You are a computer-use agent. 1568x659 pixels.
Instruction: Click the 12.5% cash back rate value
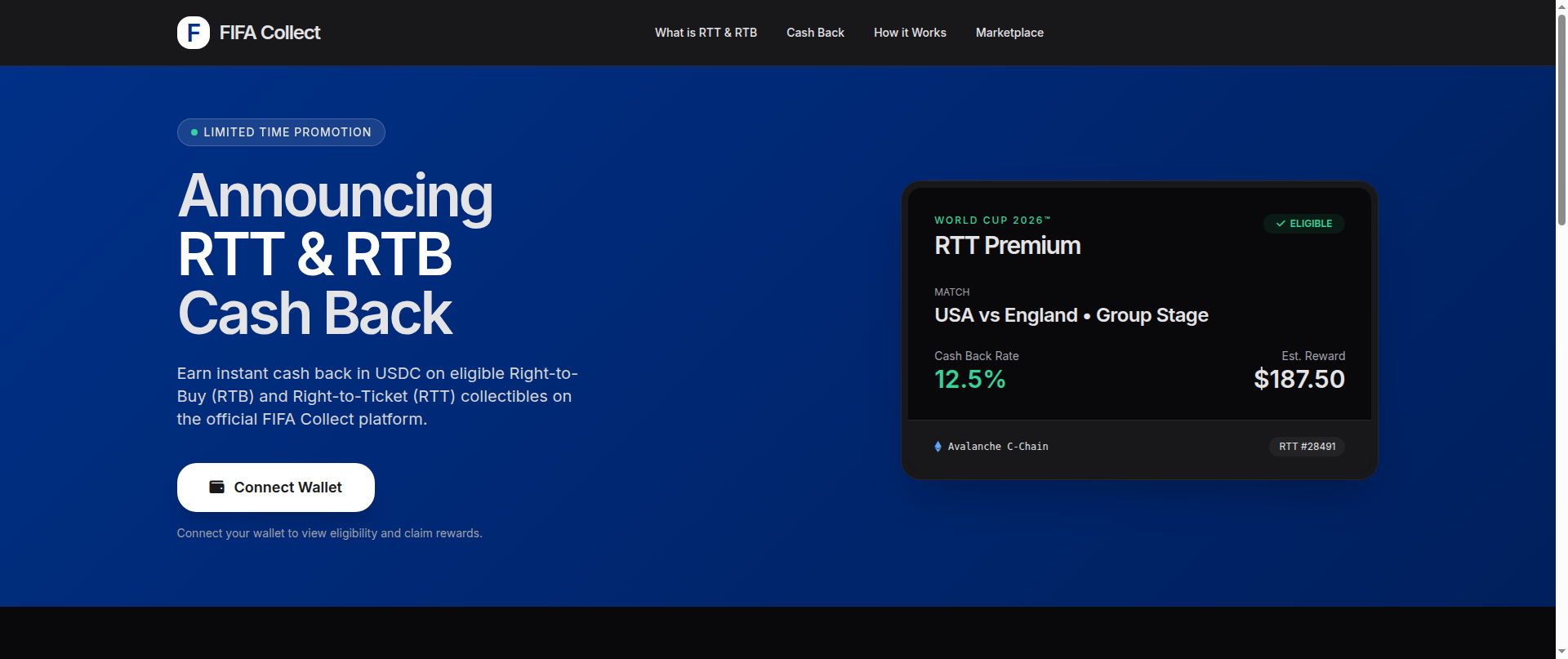point(969,379)
